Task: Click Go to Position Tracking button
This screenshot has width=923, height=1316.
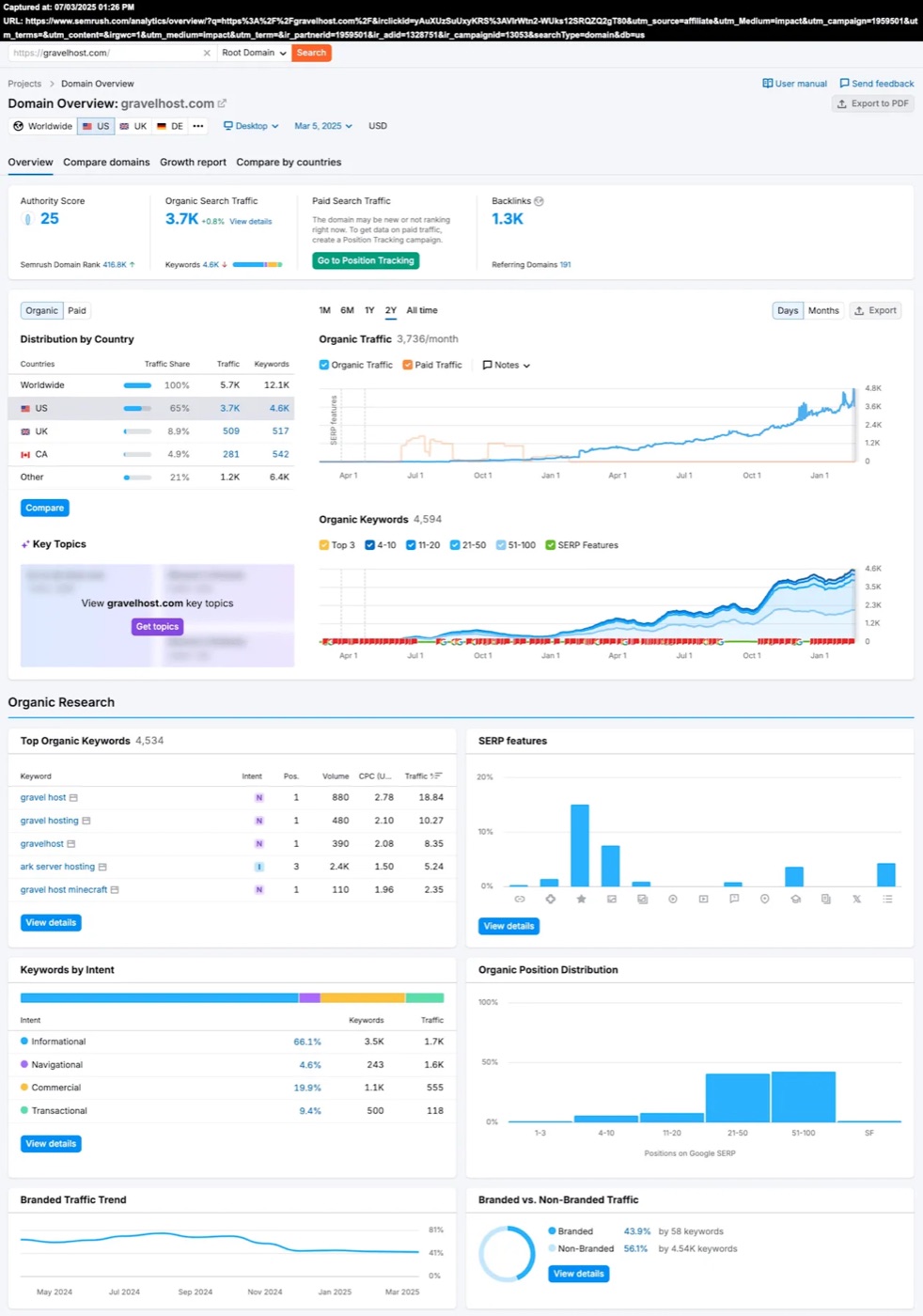Action: [366, 261]
